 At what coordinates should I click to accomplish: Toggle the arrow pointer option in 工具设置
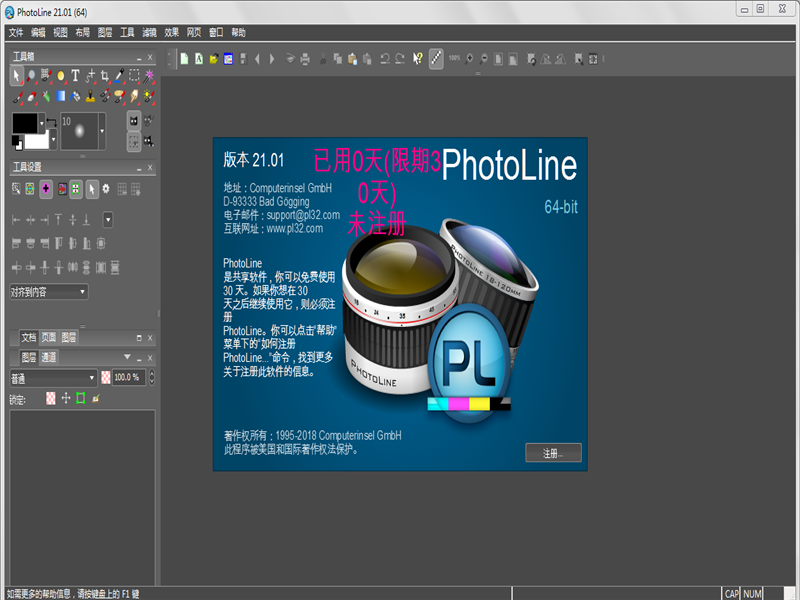[x=92, y=189]
